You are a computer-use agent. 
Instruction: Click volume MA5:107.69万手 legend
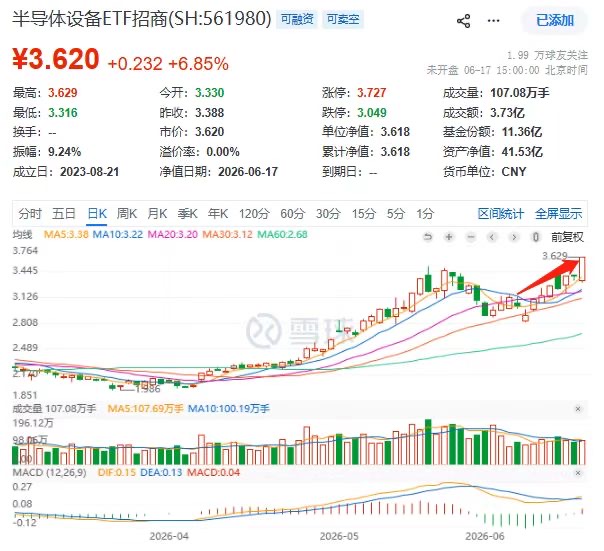click(145, 409)
